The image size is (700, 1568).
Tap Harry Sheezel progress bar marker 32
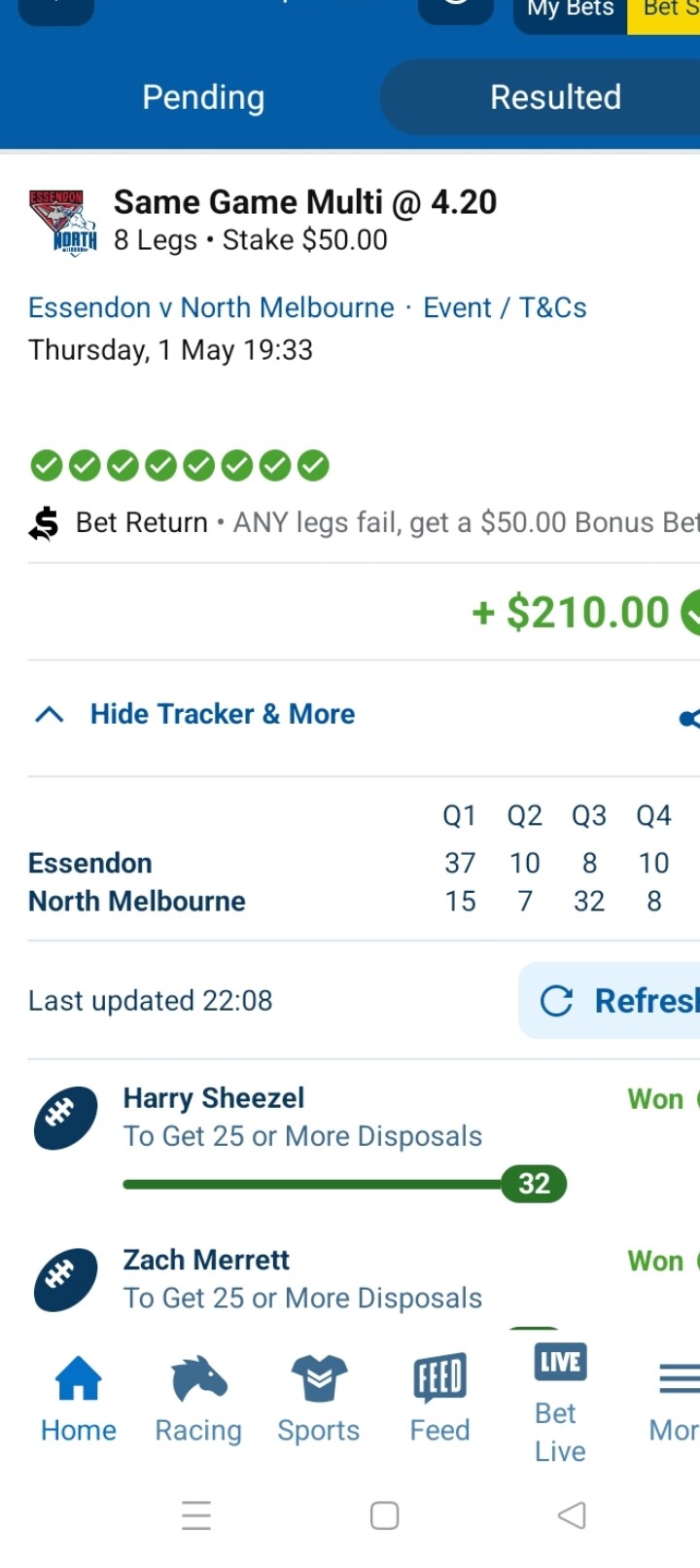pos(534,1184)
